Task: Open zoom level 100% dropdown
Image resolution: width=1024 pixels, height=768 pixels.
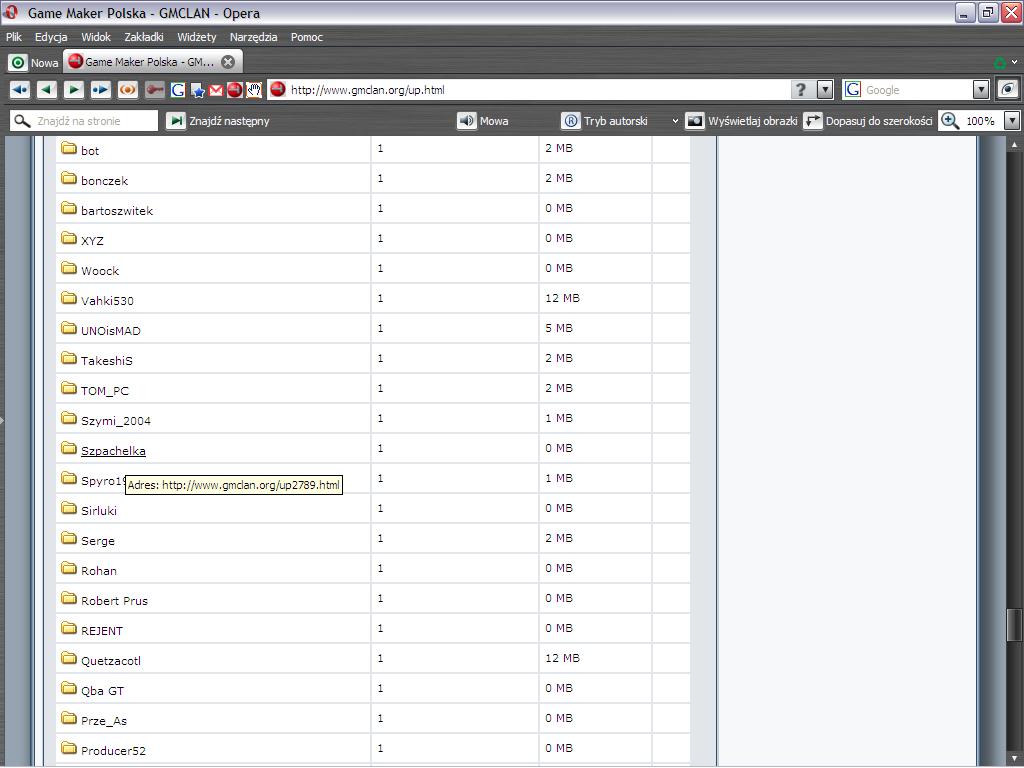Action: (x=1012, y=121)
